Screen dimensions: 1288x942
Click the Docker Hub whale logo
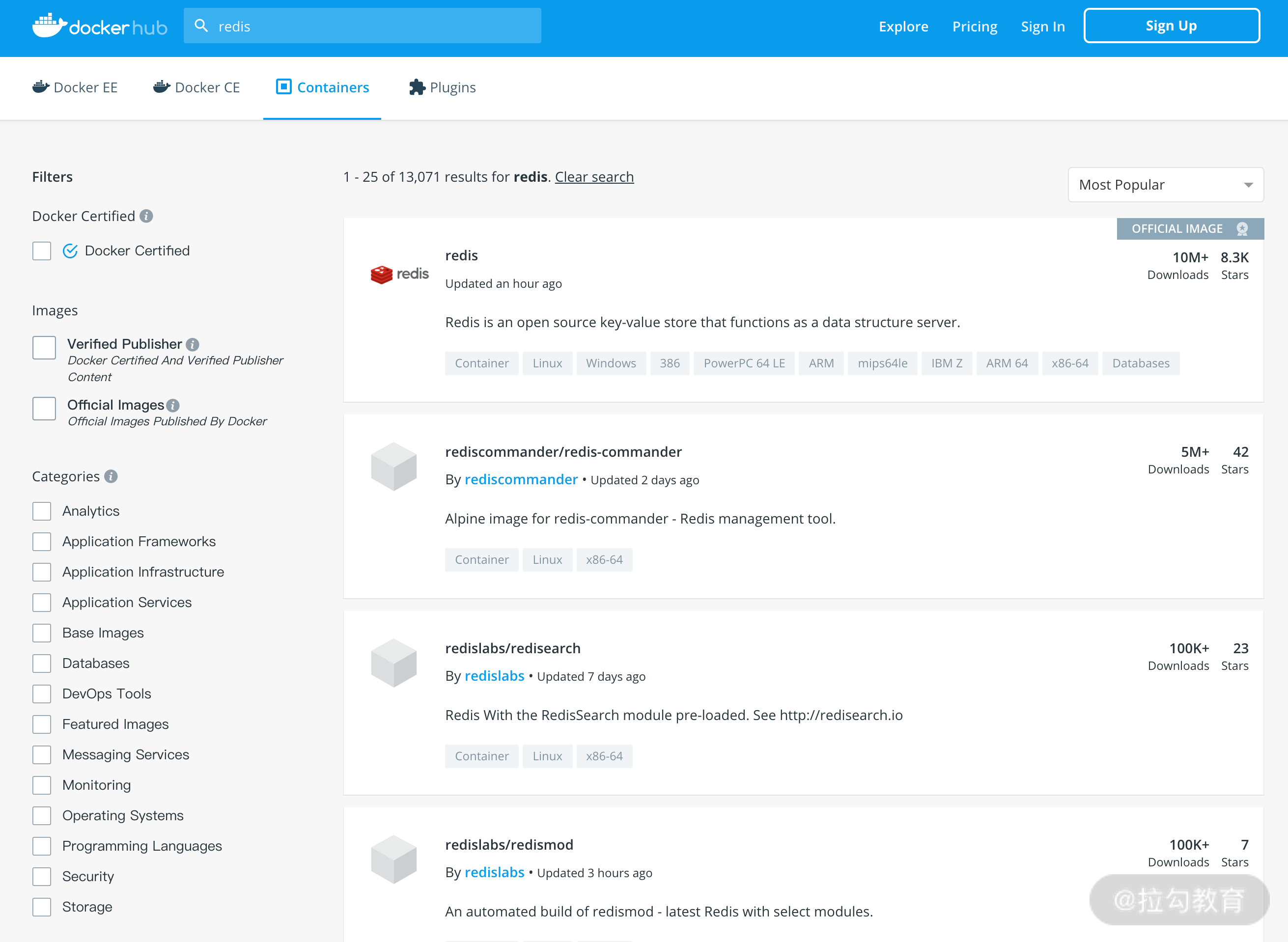(49, 26)
